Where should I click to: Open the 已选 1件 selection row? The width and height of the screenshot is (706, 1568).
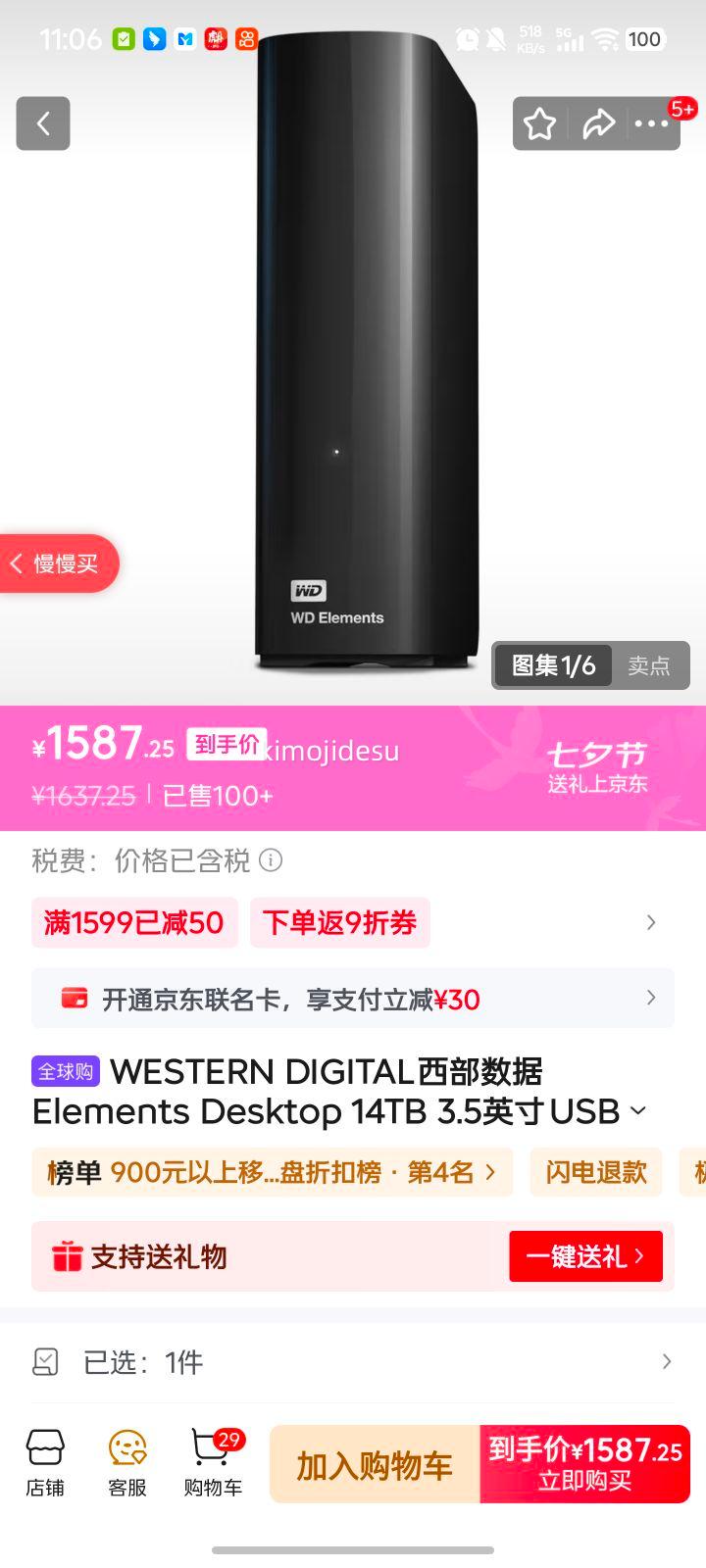[353, 1362]
